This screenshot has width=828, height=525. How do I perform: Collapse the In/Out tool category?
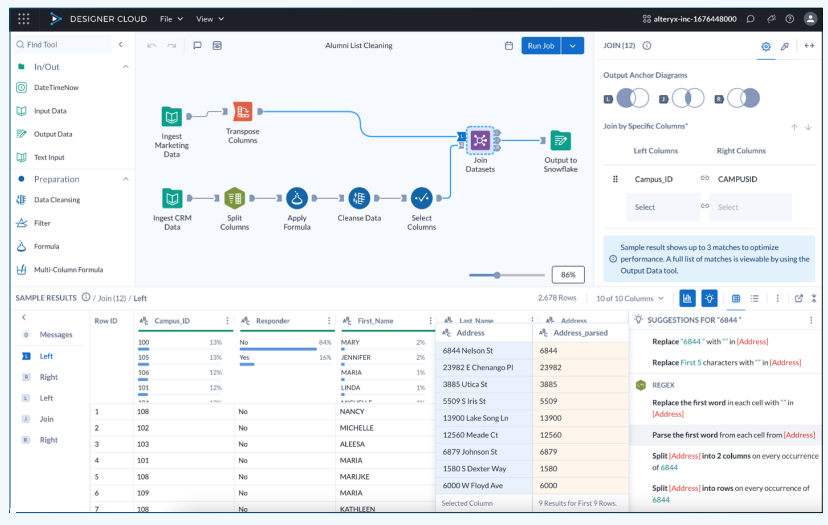[x=126, y=67]
